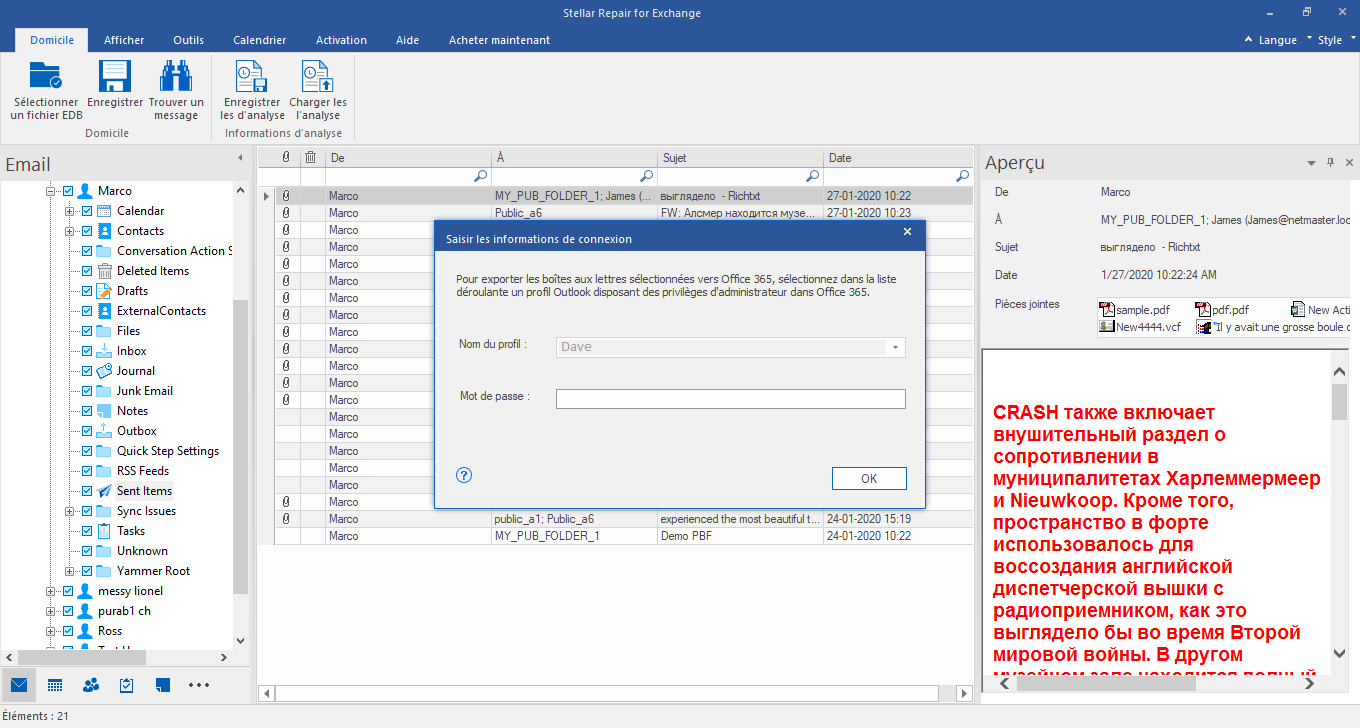This screenshot has height=728, width=1360.
Task: Open New4444.vcf attachment
Action: (x=1139, y=326)
